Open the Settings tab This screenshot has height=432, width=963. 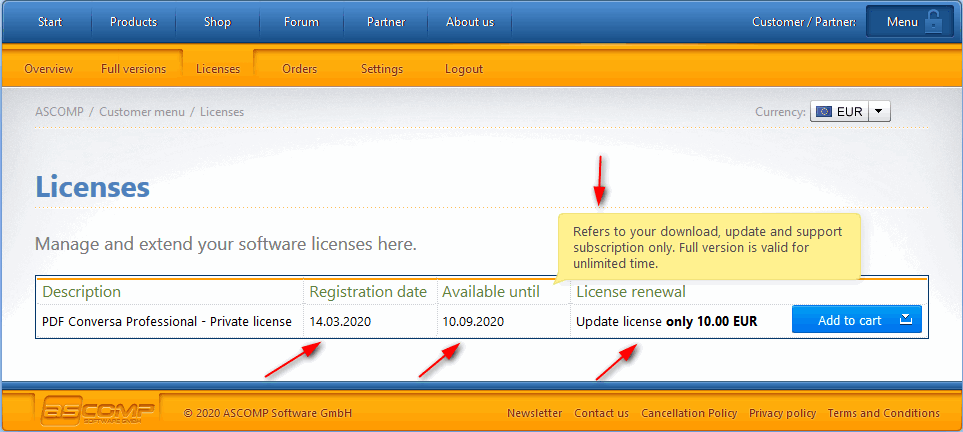click(382, 69)
